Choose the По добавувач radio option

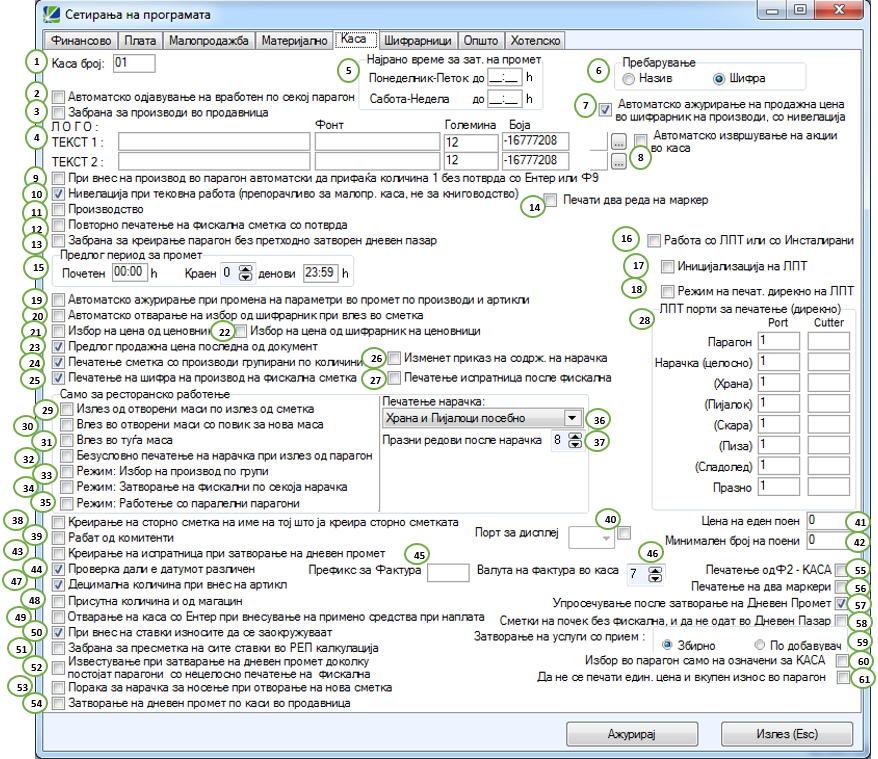(759, 645)
